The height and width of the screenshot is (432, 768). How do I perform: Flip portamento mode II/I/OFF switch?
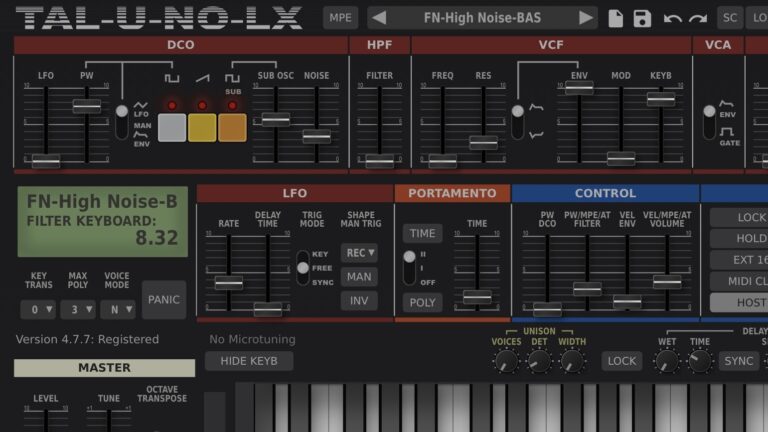[x=409, y=268]
